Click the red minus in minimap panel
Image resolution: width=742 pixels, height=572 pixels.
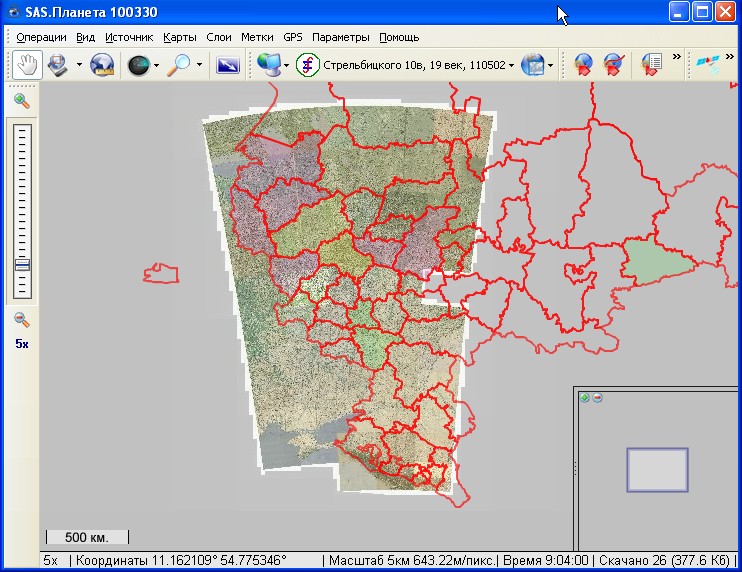pyautogui.click(x=597, y=397)
